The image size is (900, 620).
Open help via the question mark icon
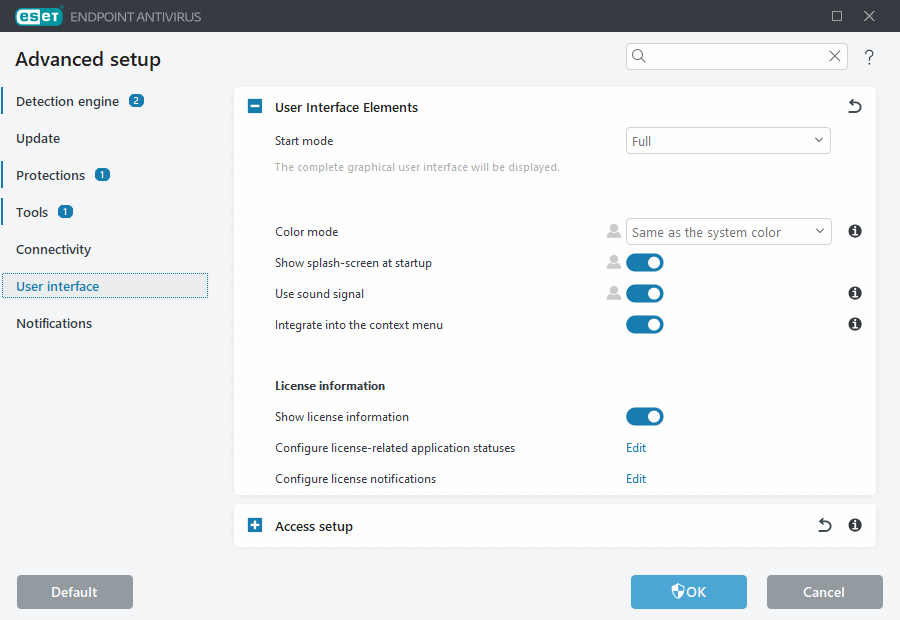869,57
